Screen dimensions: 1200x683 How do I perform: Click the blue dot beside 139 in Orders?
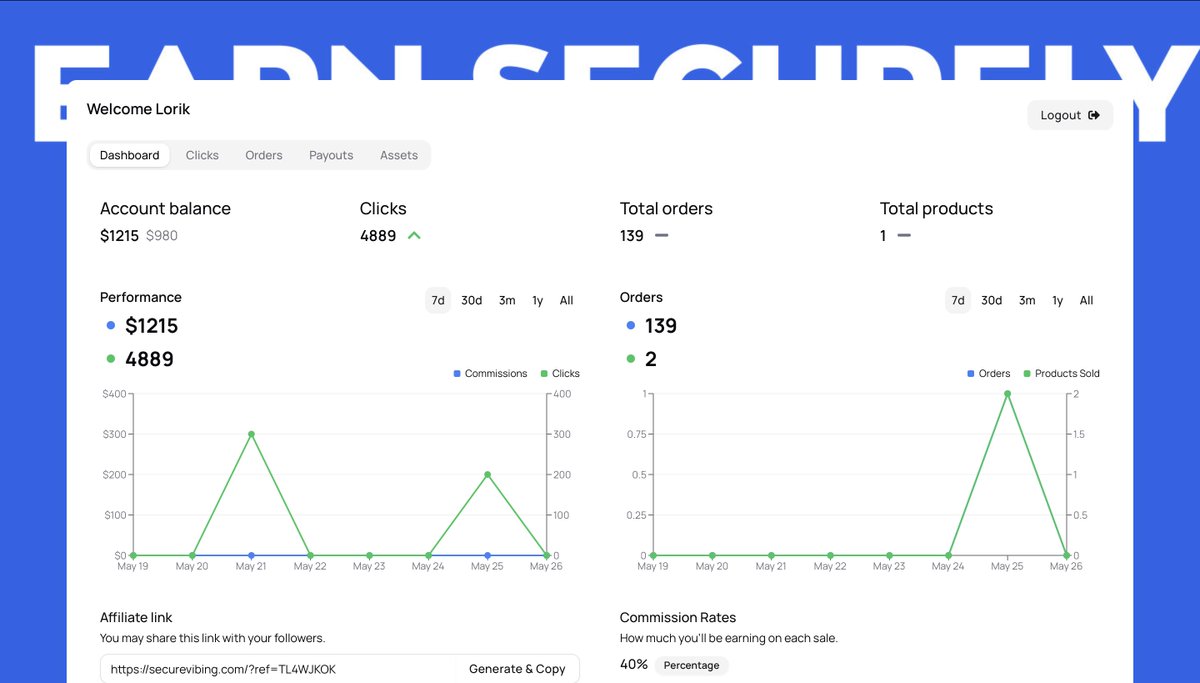point(631,325)
